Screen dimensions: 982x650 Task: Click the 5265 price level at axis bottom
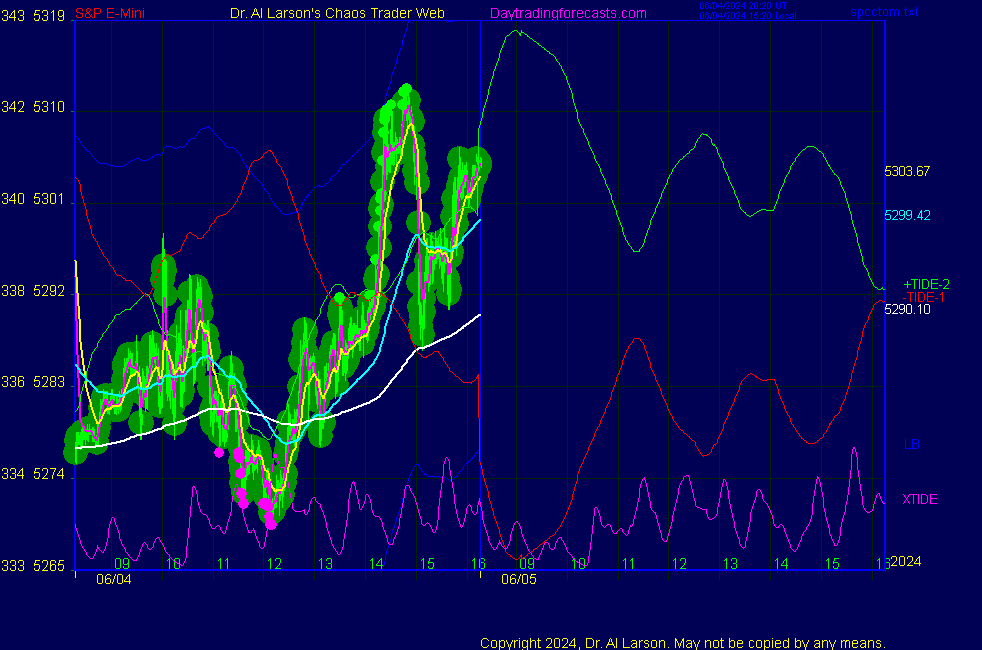(47, 566)
